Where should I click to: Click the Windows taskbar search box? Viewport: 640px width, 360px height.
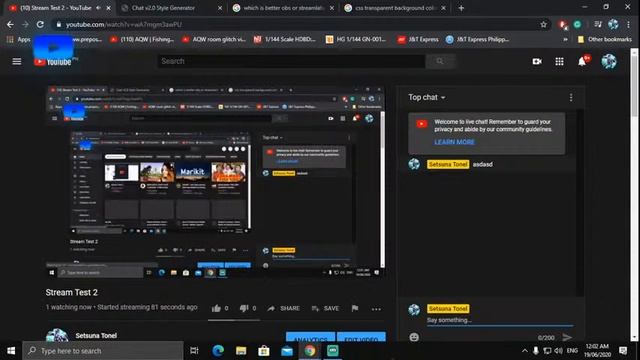click(x=102, y=351)
